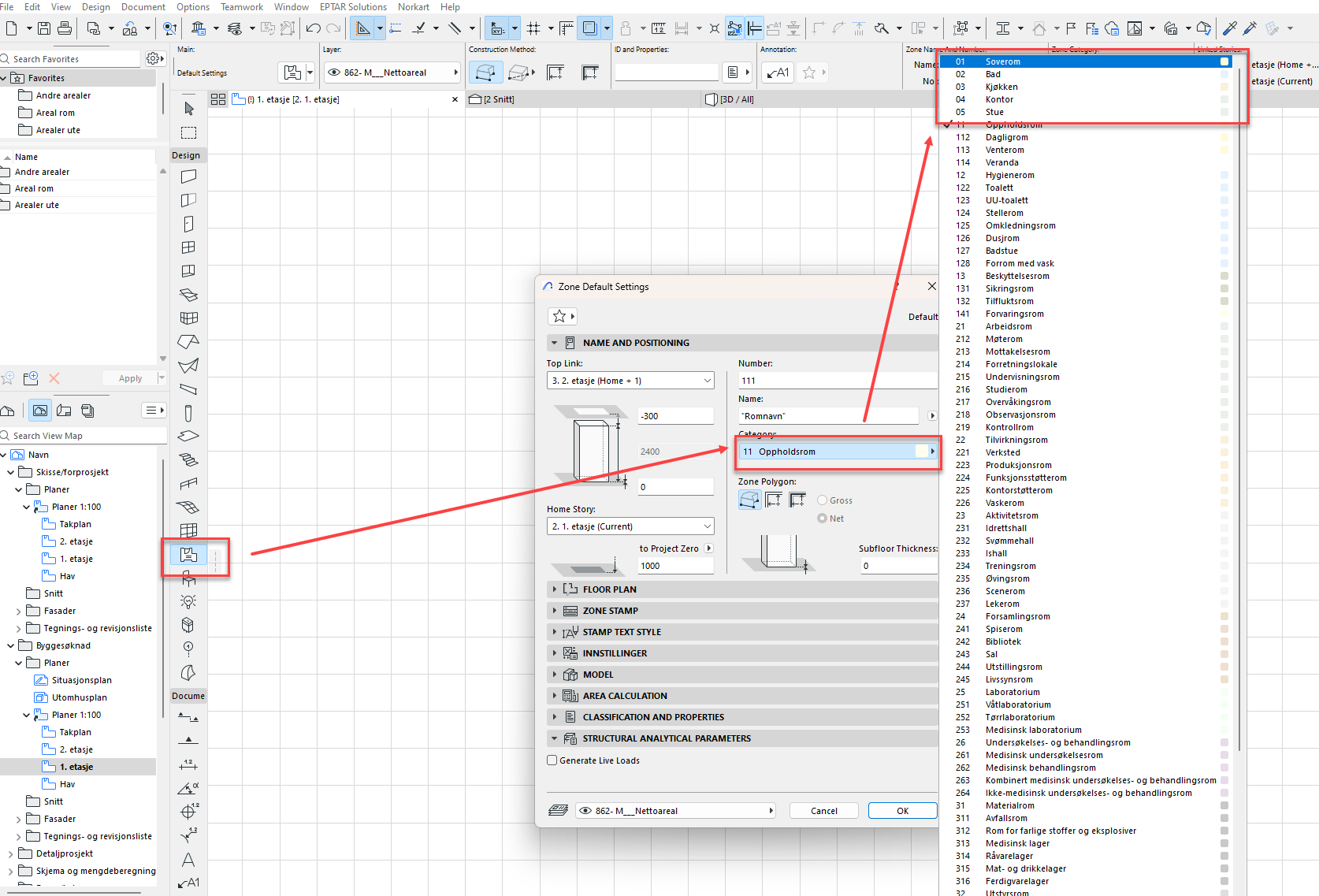This screenshot has height=896, width=1319.
Task: Enable the Generate Live Loads checkbox
Action: point(552,760)
